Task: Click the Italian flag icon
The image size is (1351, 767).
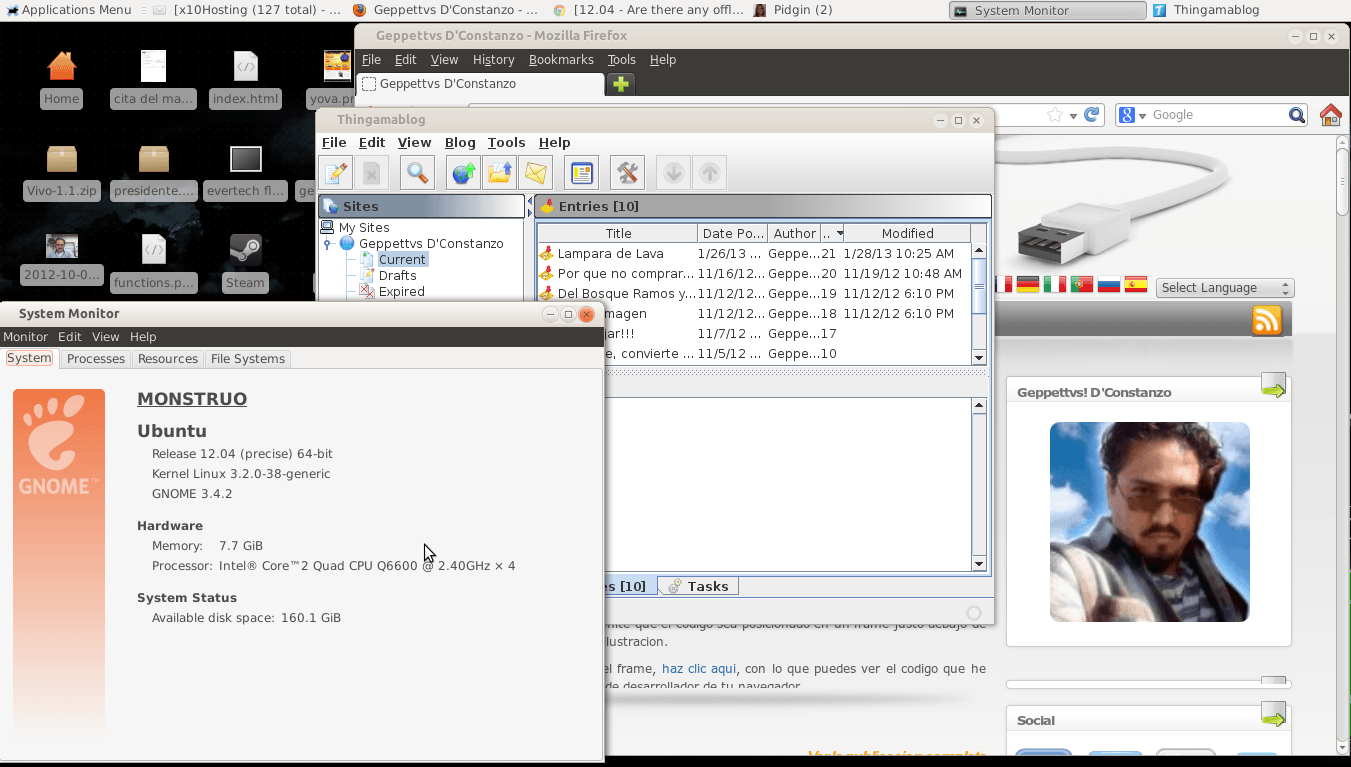Action: (1054, 284)
